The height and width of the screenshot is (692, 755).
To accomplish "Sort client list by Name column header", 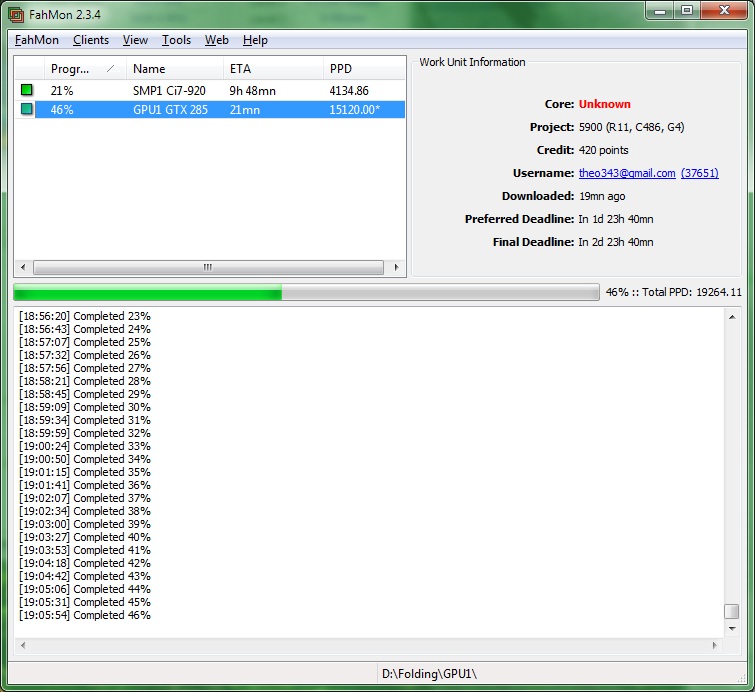I will click(175, 69).
